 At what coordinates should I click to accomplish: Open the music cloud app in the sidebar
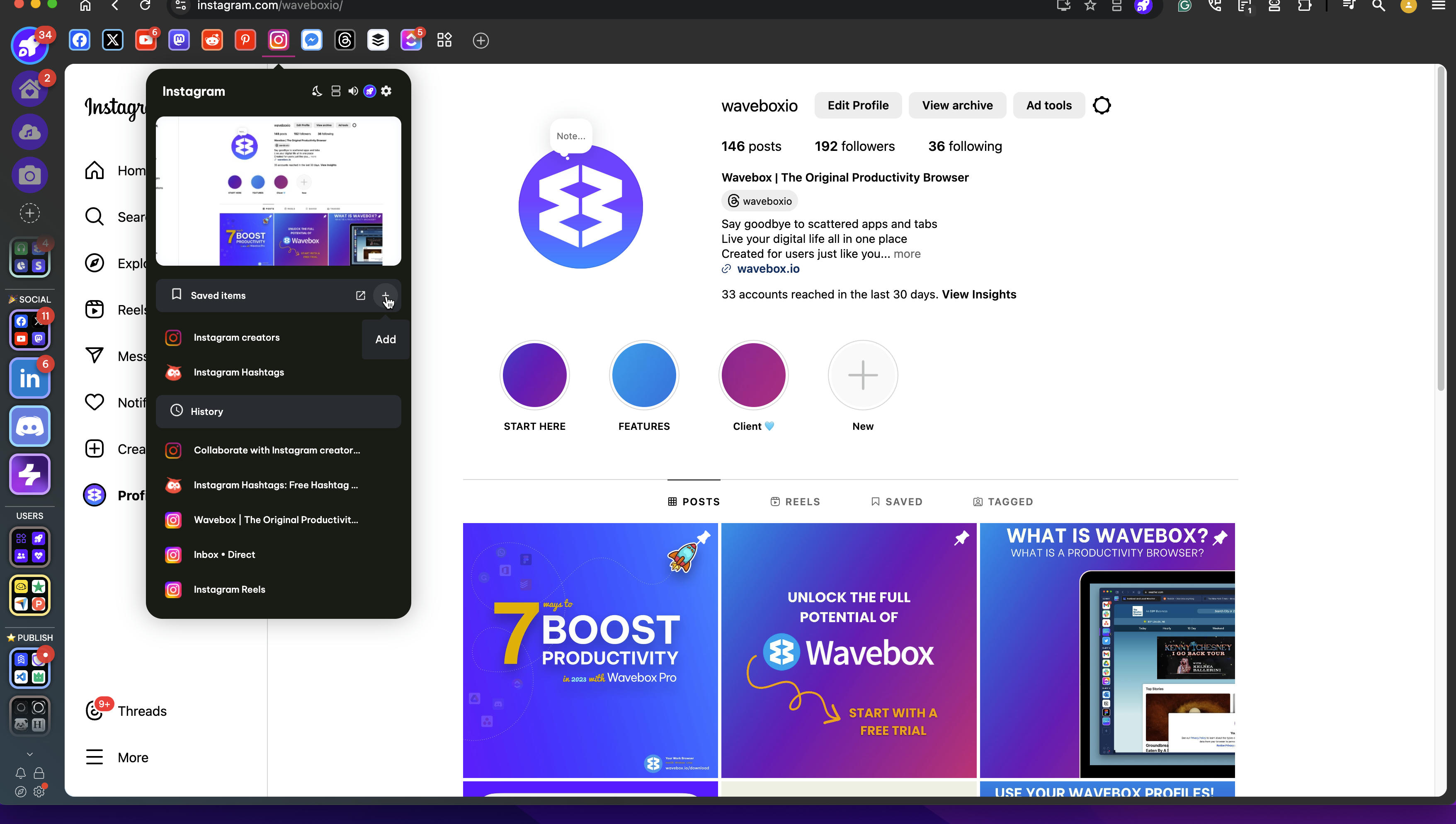pos(30,133)
